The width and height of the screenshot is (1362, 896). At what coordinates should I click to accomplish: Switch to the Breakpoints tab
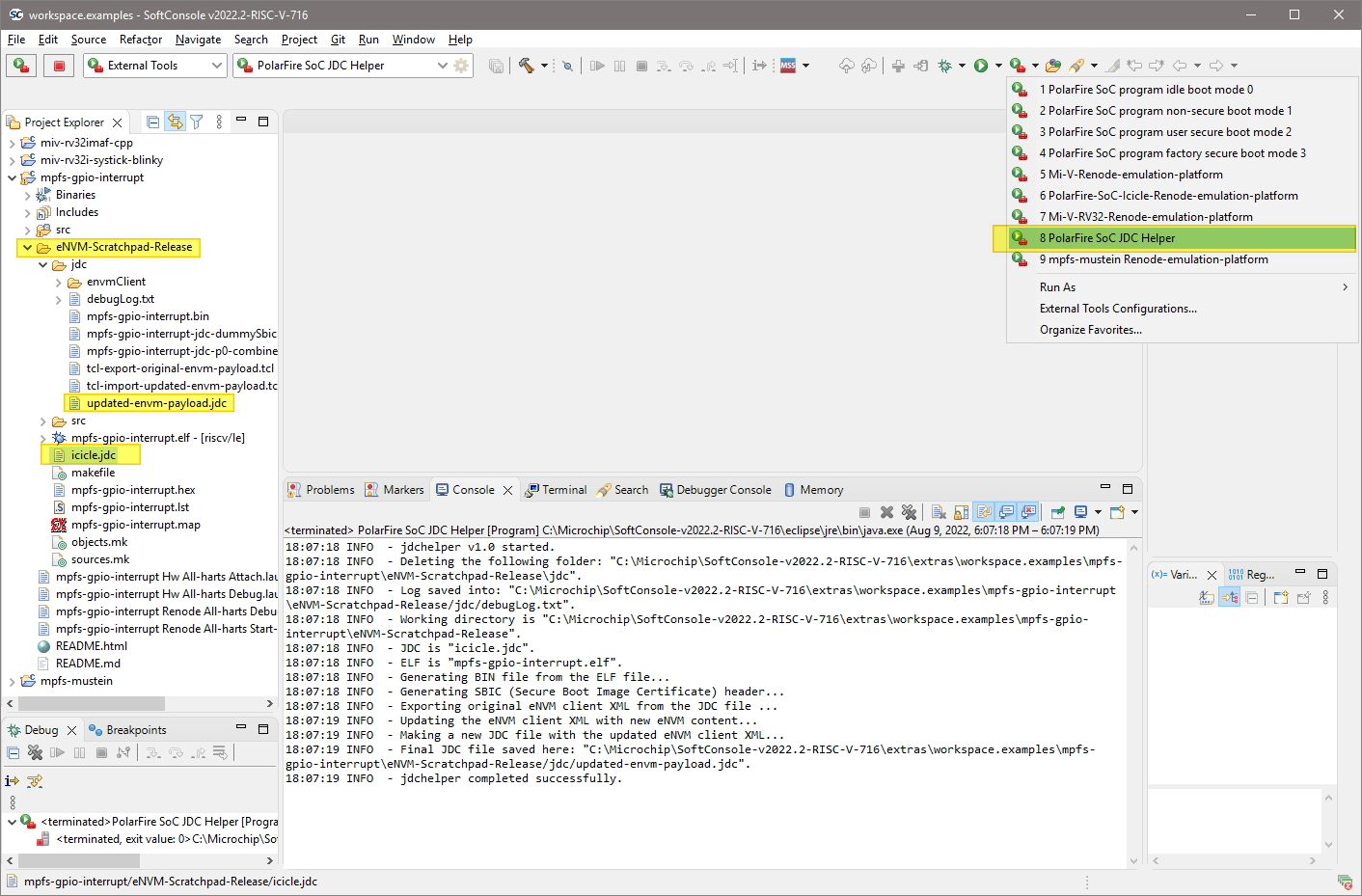pos(127,730)
